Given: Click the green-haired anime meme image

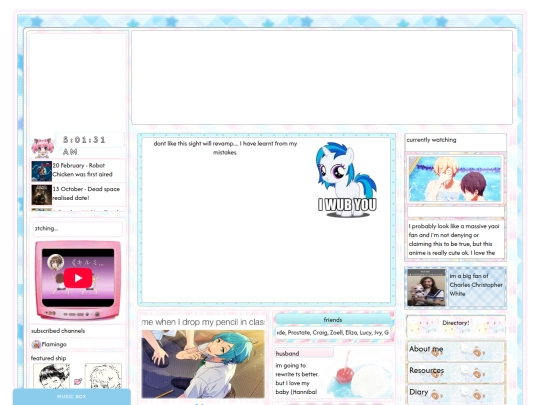Looking at the screenshot, I should (x=203, y=364).
